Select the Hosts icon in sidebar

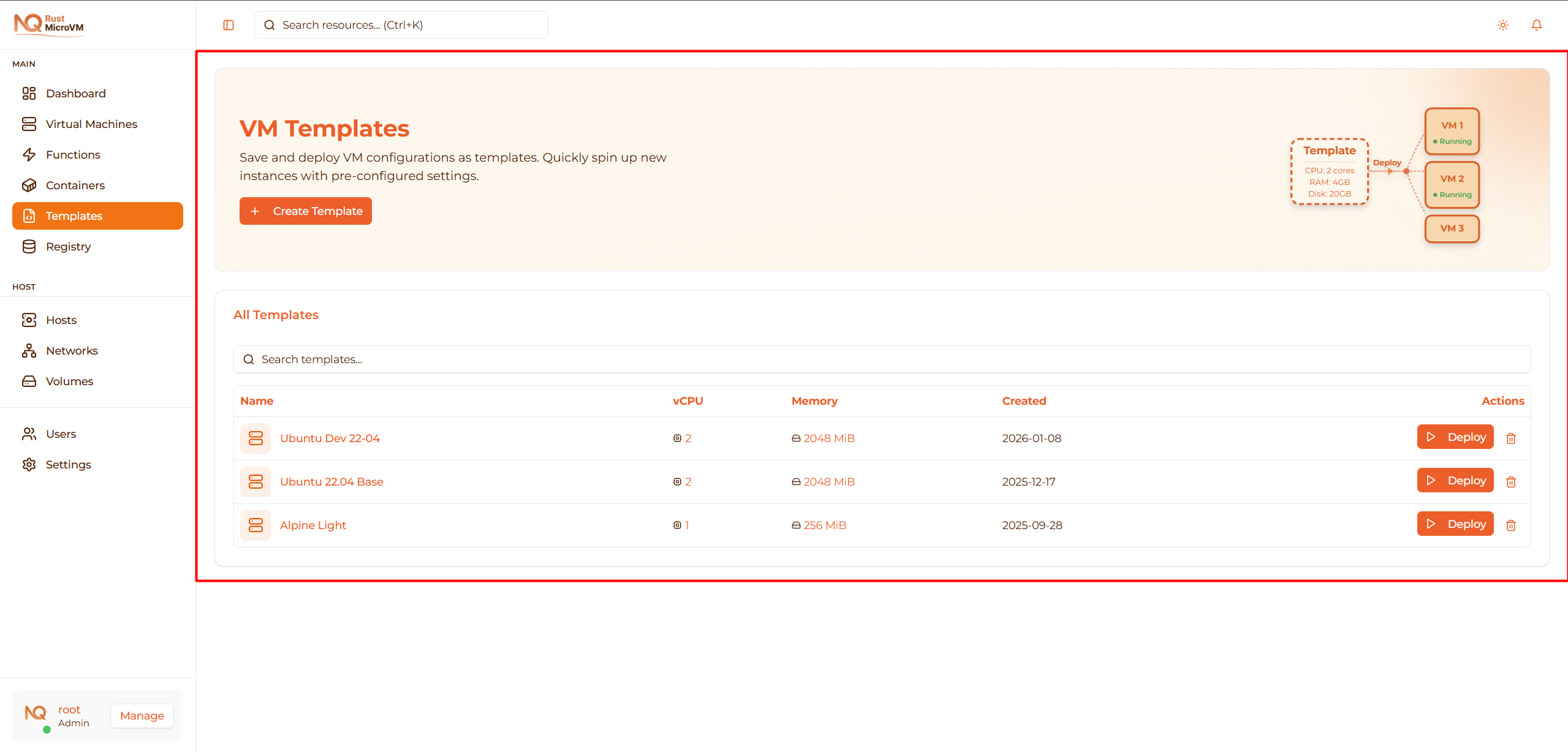pyautogui.click(x=29, y=320)
